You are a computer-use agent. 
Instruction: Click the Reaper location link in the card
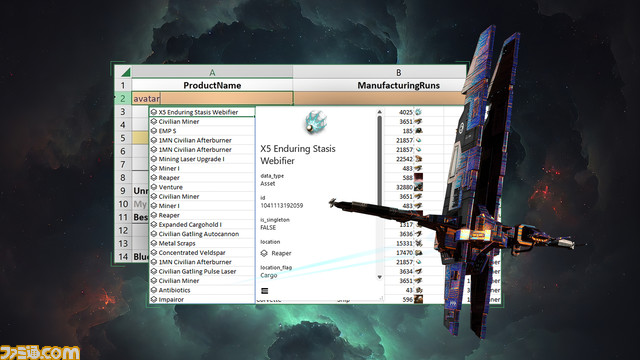(281, 253)
